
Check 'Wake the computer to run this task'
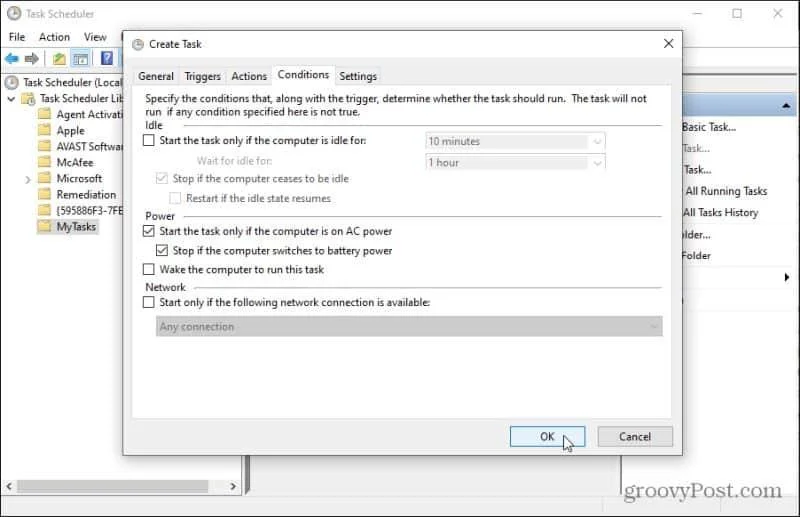click(148, 269)
